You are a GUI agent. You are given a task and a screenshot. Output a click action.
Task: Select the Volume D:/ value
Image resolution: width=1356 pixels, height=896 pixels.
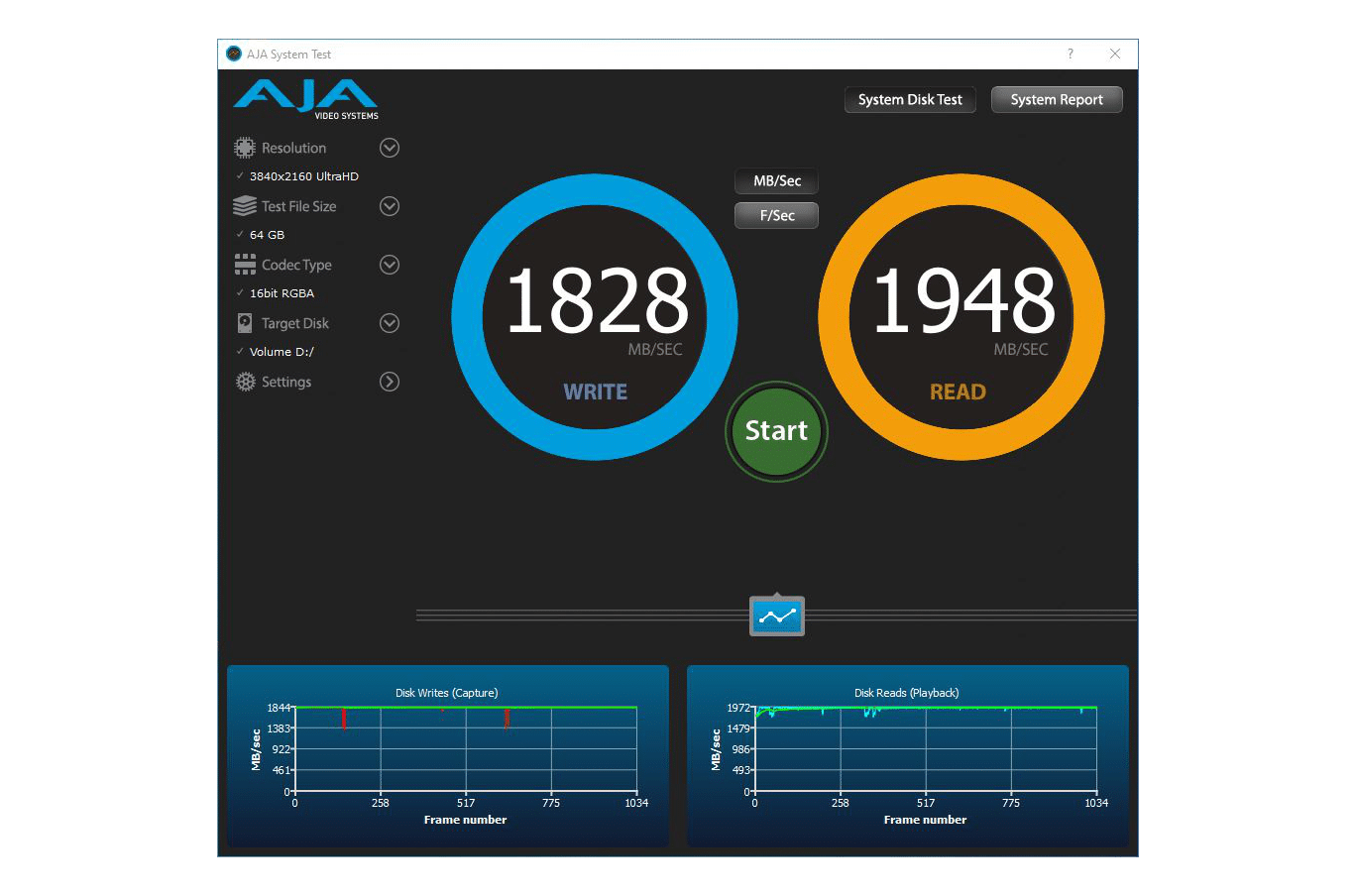pyautogui.click(x=282, y=352)
